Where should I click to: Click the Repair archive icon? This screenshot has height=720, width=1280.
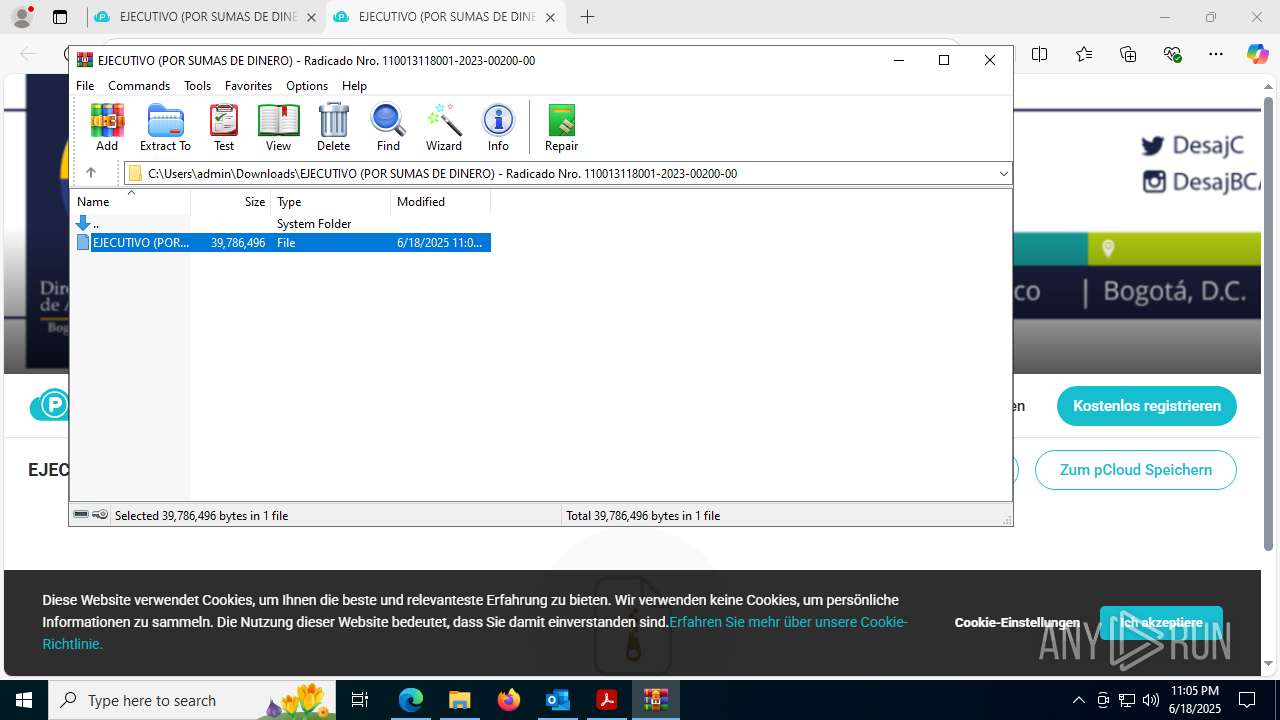[x=561, y=127]
